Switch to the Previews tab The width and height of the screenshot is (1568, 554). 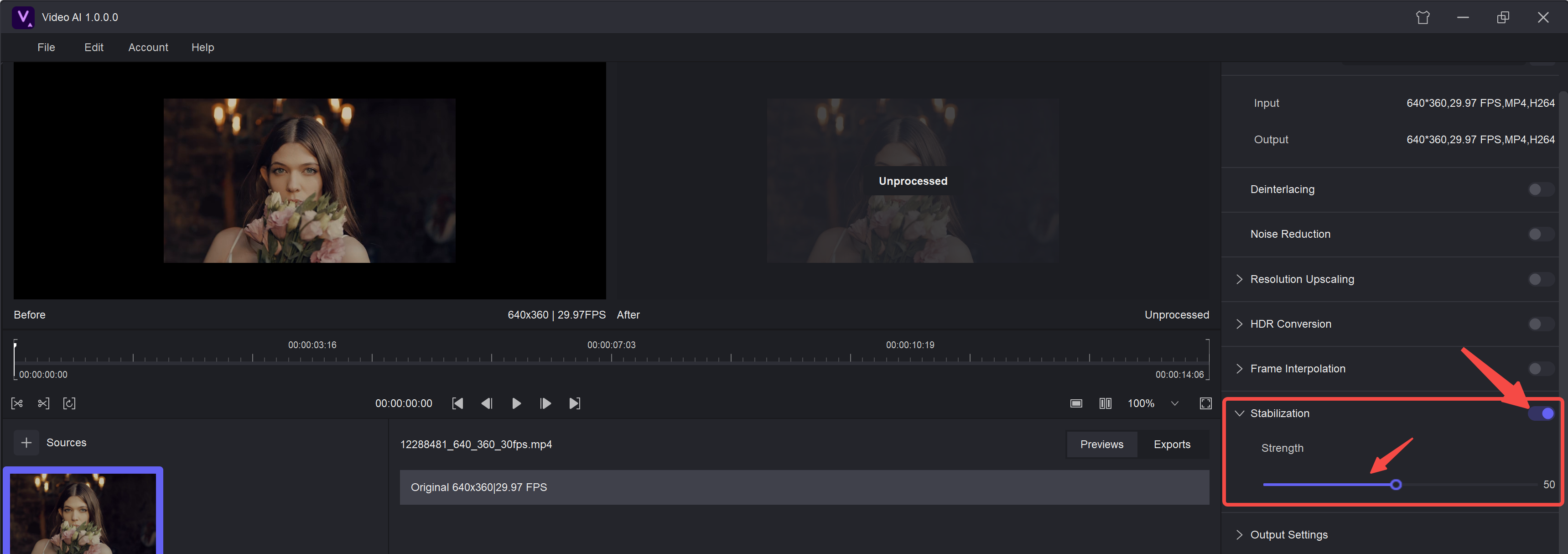(x=1102, y=444)
